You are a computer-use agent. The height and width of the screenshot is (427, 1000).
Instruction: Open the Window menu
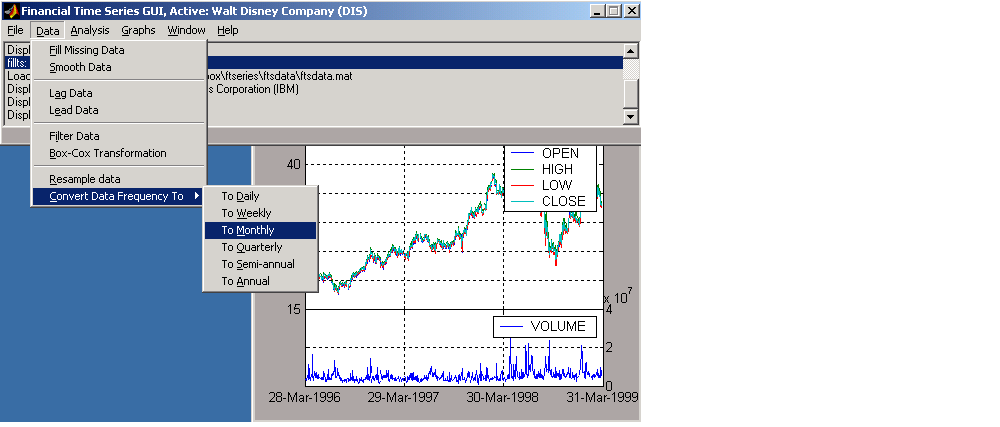pyautogui.click(x=186, y=30)
